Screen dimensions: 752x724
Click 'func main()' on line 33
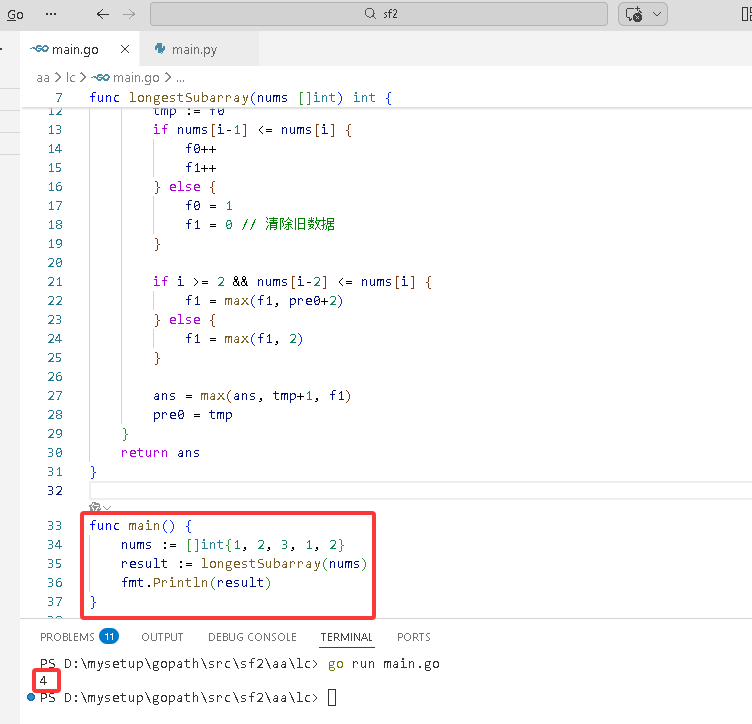click(133, 525)
